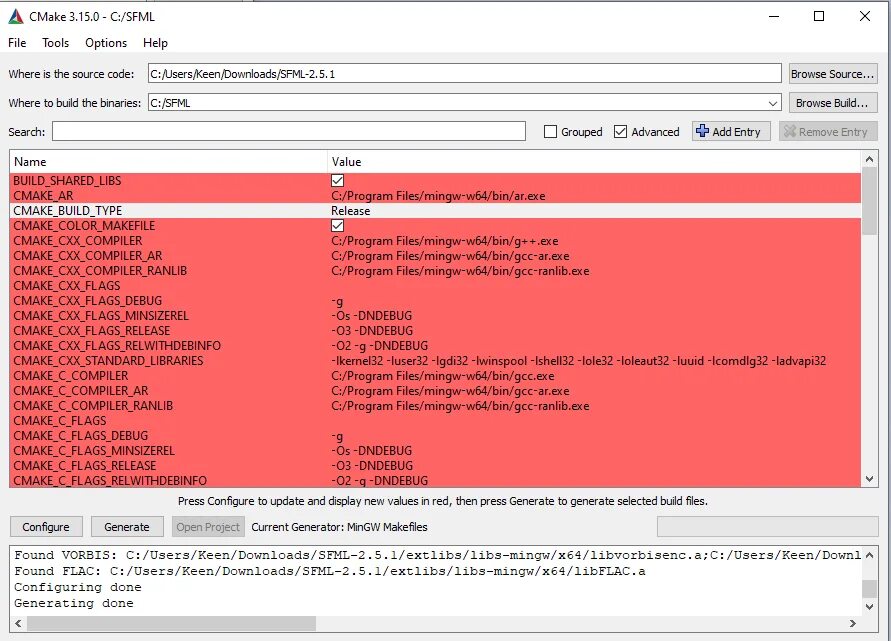Click the output log scroll right arrow
Image resolution: width=891 pixels, height=641 pixels.
tap(852, 623)
